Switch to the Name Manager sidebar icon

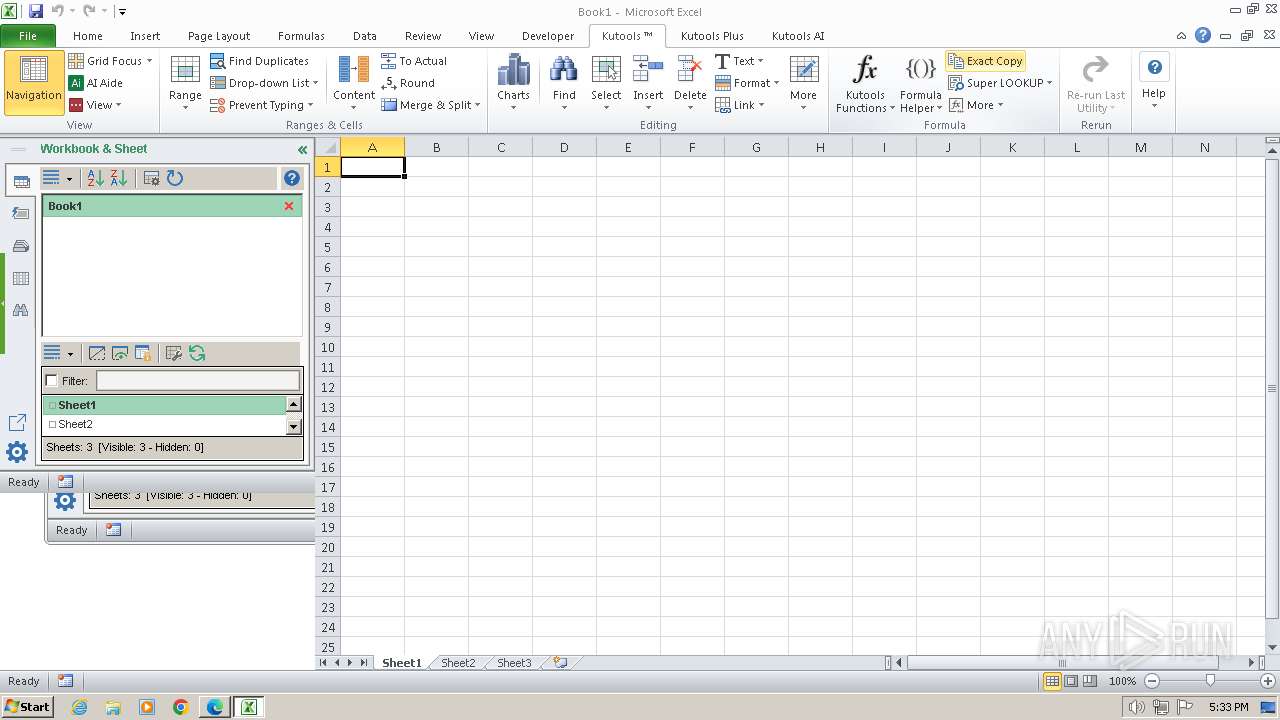pos(20,246)
